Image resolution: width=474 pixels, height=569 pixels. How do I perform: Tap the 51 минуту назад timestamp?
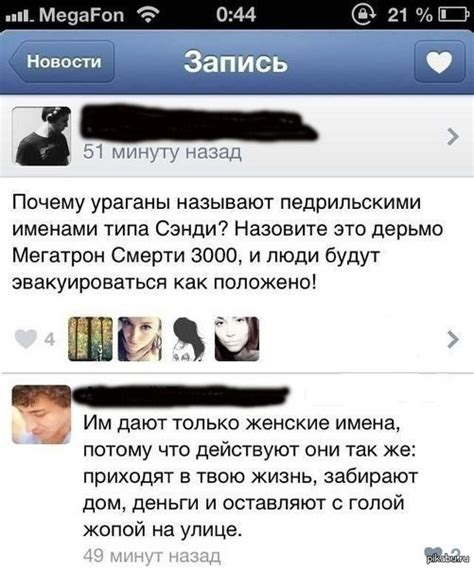click(162, 151)
